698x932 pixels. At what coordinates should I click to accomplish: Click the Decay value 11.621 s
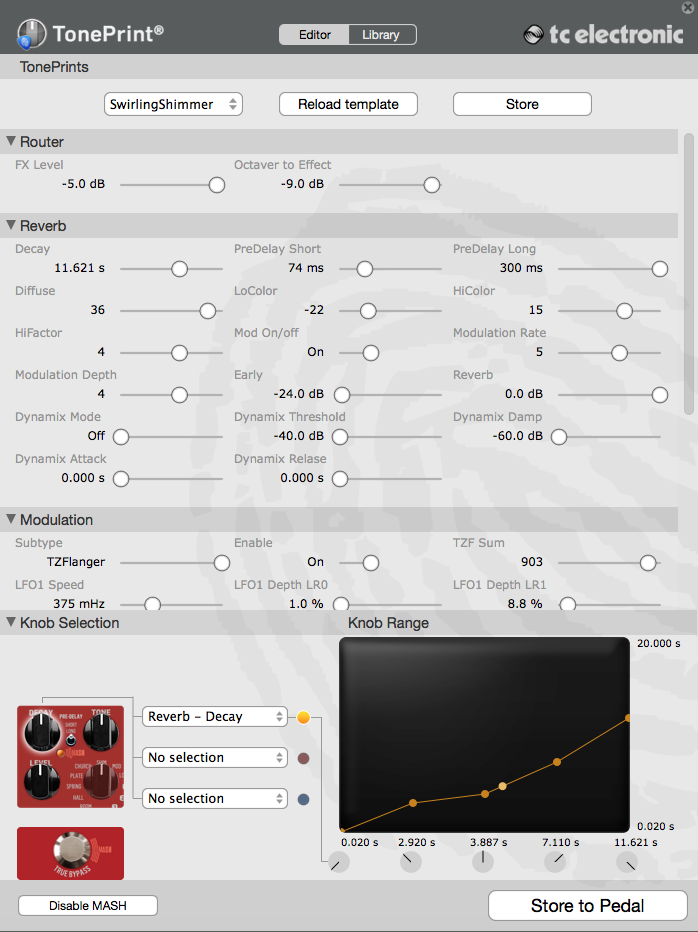tap(79, 268)
